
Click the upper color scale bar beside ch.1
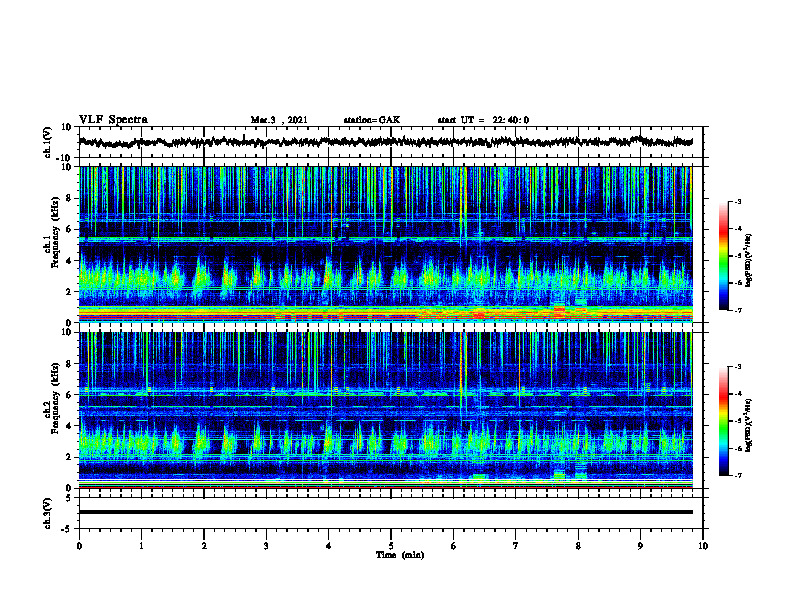point(723,256)
